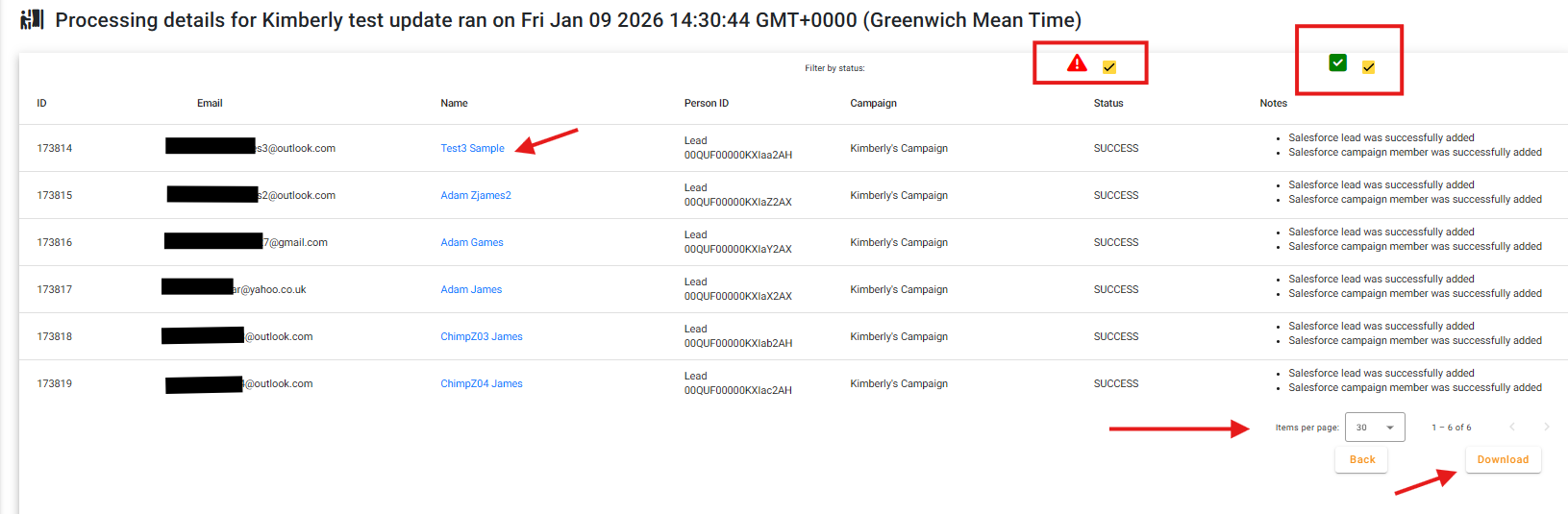Open the Adam James lead link
The width and height of the screenshot is (1568, 514).
click(471, 289)
